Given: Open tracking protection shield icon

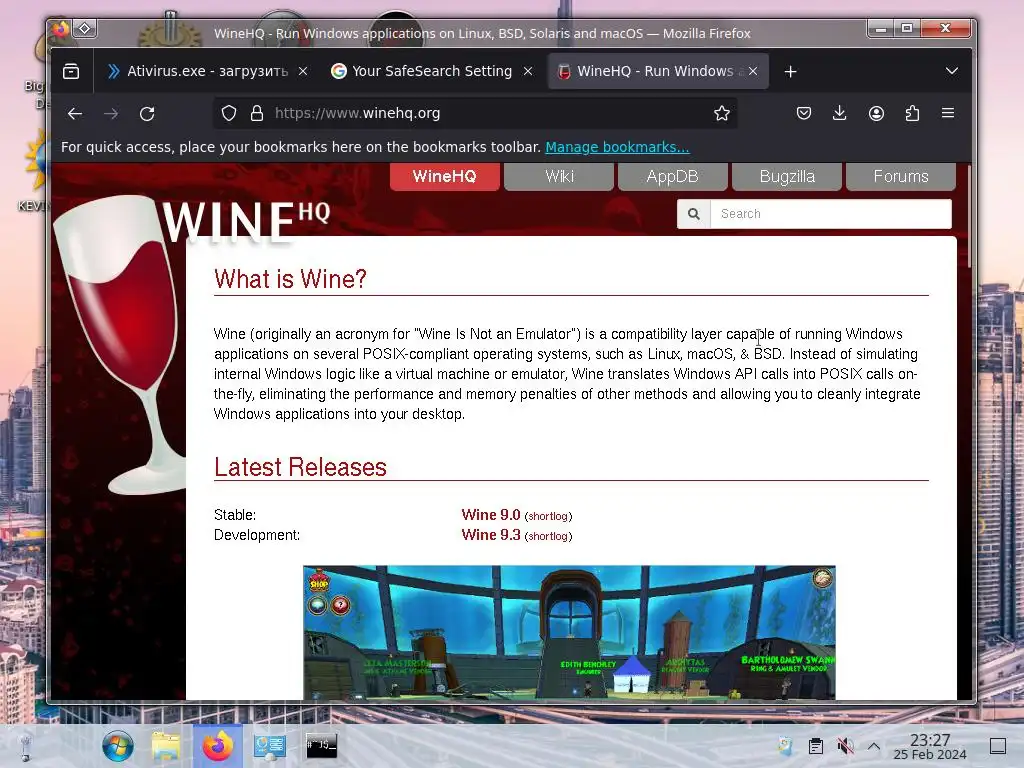Looking at the screenshot, I should [x=229, y=114].
